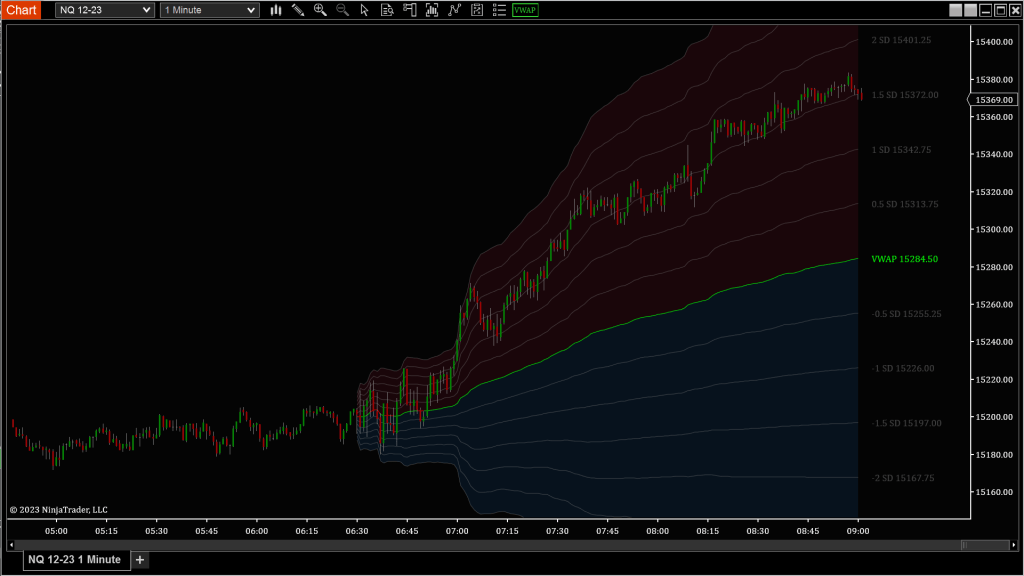Select the NQ 12-23 1 Minute tab
The width and height of the screenshot is (1024, 576).
click(74, 560)
